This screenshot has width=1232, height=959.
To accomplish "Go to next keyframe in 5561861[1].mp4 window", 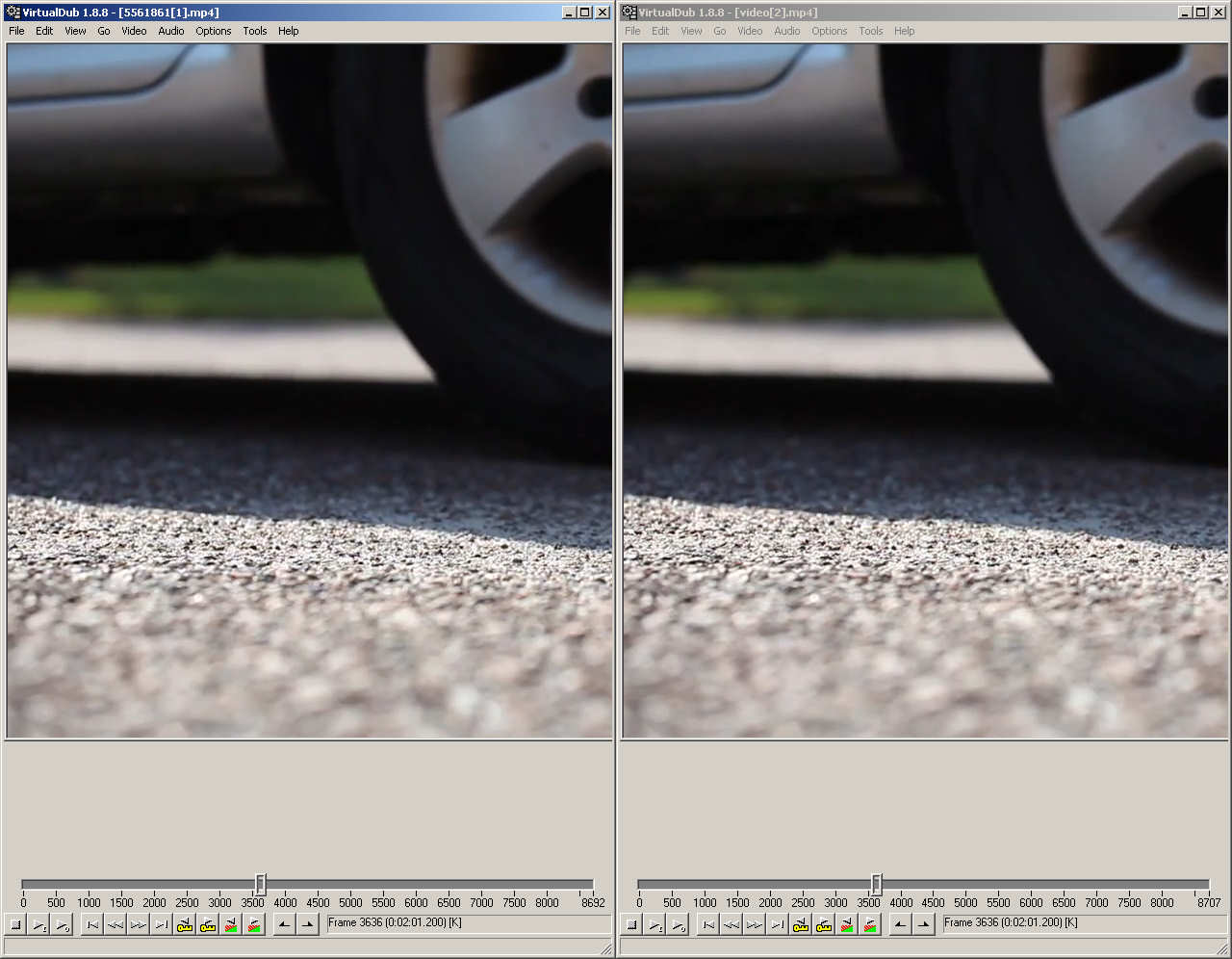I will 208,925.
